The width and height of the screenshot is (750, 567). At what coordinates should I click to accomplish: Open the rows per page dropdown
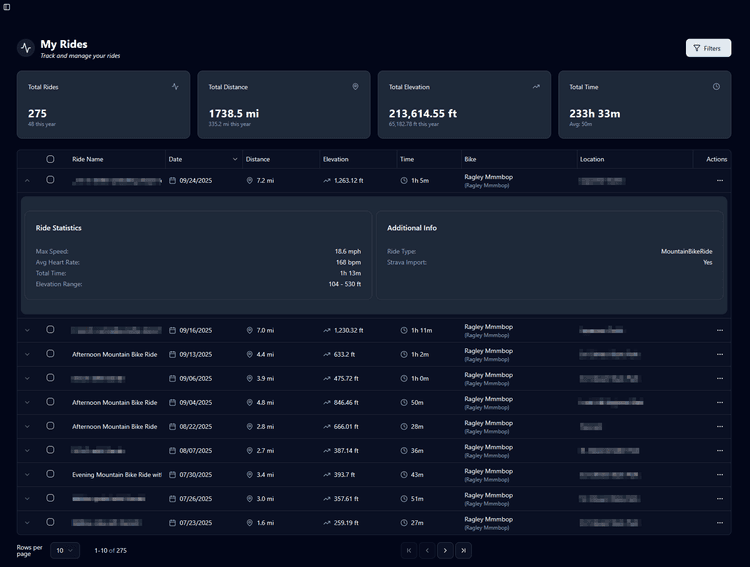coord(66,550)
